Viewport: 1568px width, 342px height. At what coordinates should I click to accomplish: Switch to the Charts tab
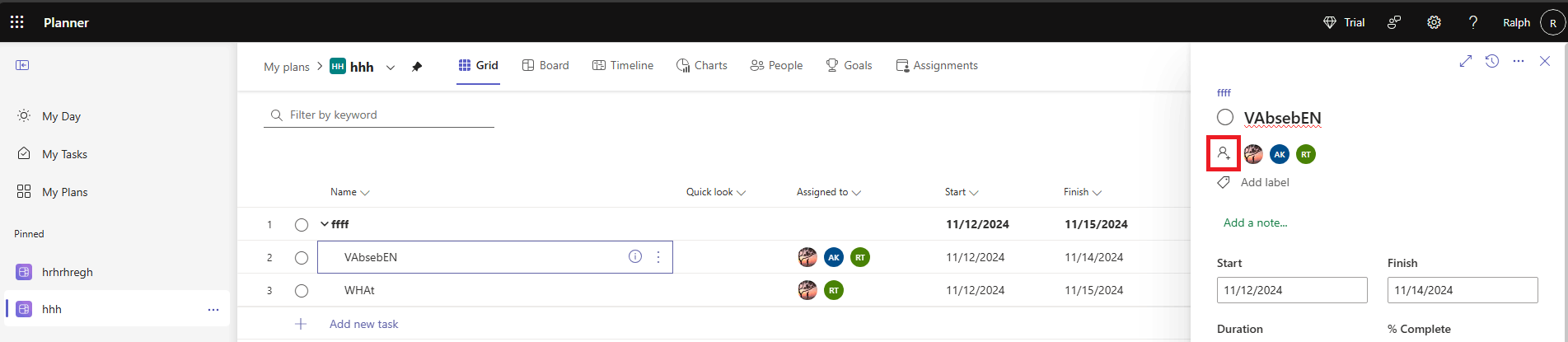point(702,65)
